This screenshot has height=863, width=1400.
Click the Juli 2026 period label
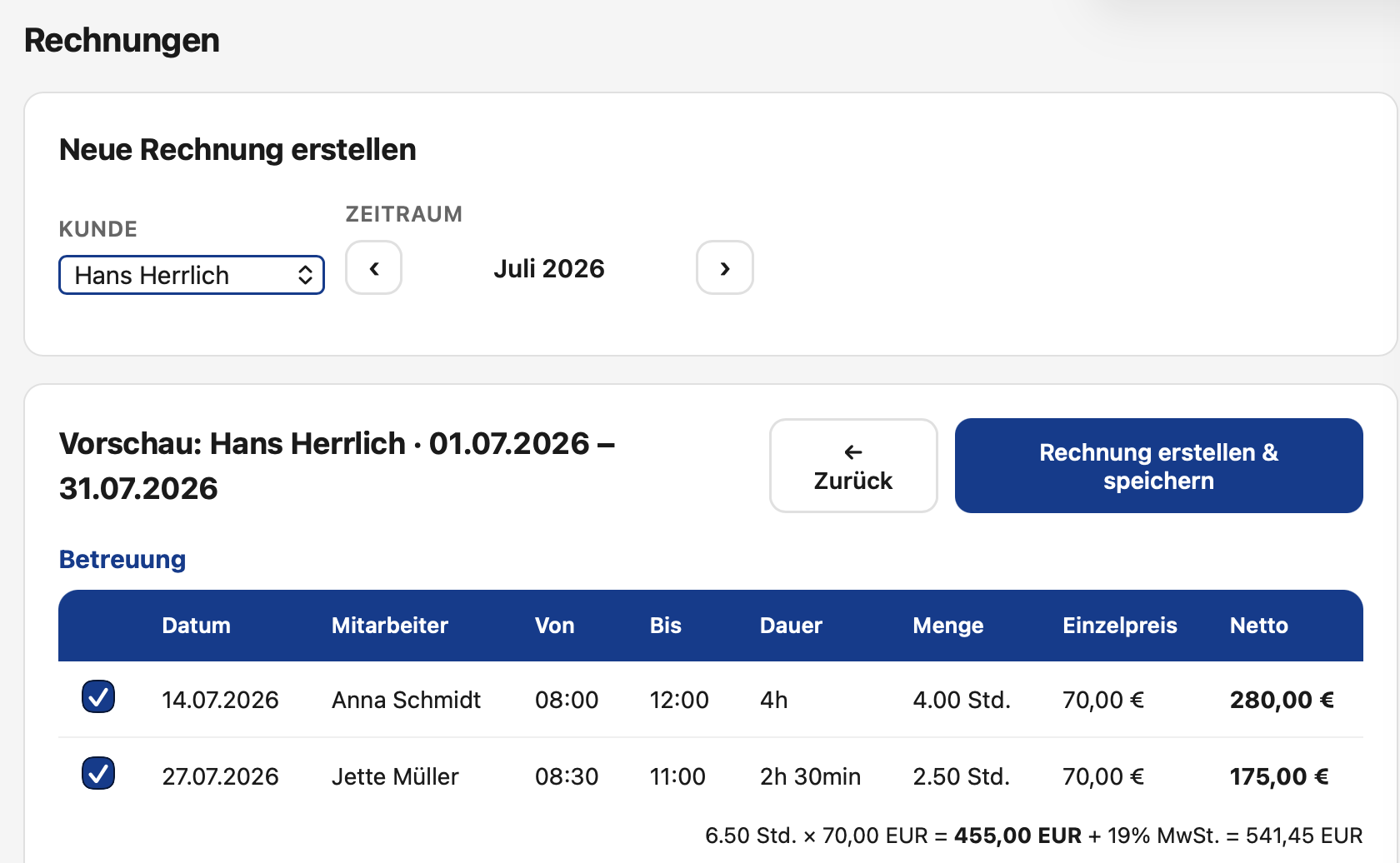(549, 268)
